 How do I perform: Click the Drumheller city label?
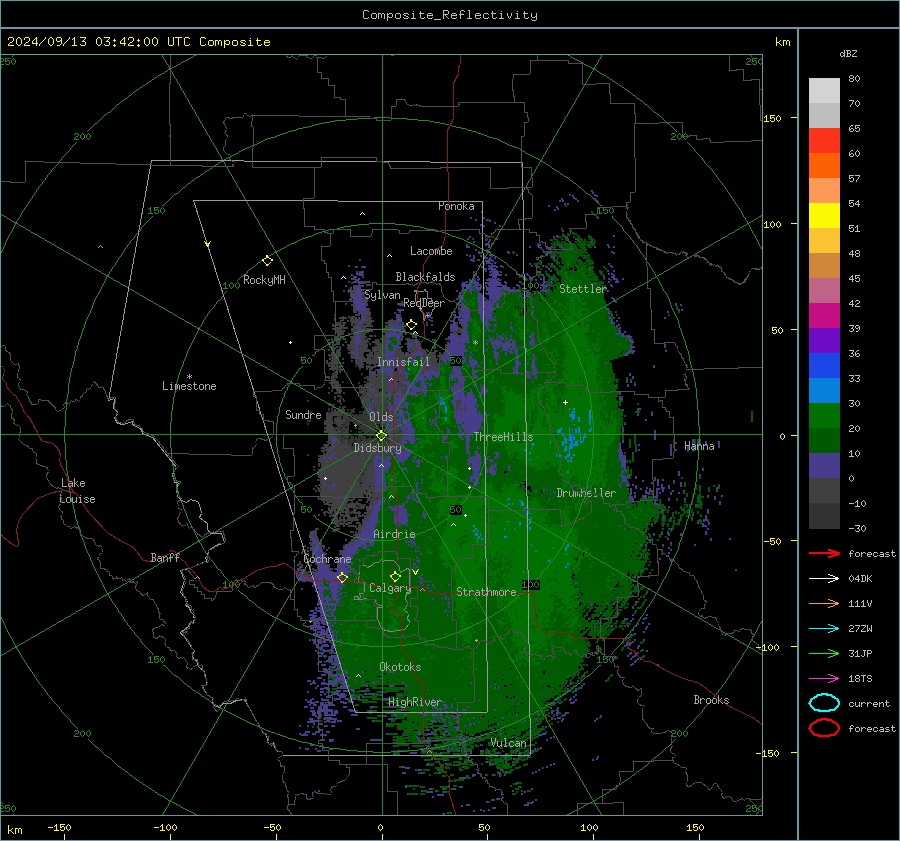point(586,493)
